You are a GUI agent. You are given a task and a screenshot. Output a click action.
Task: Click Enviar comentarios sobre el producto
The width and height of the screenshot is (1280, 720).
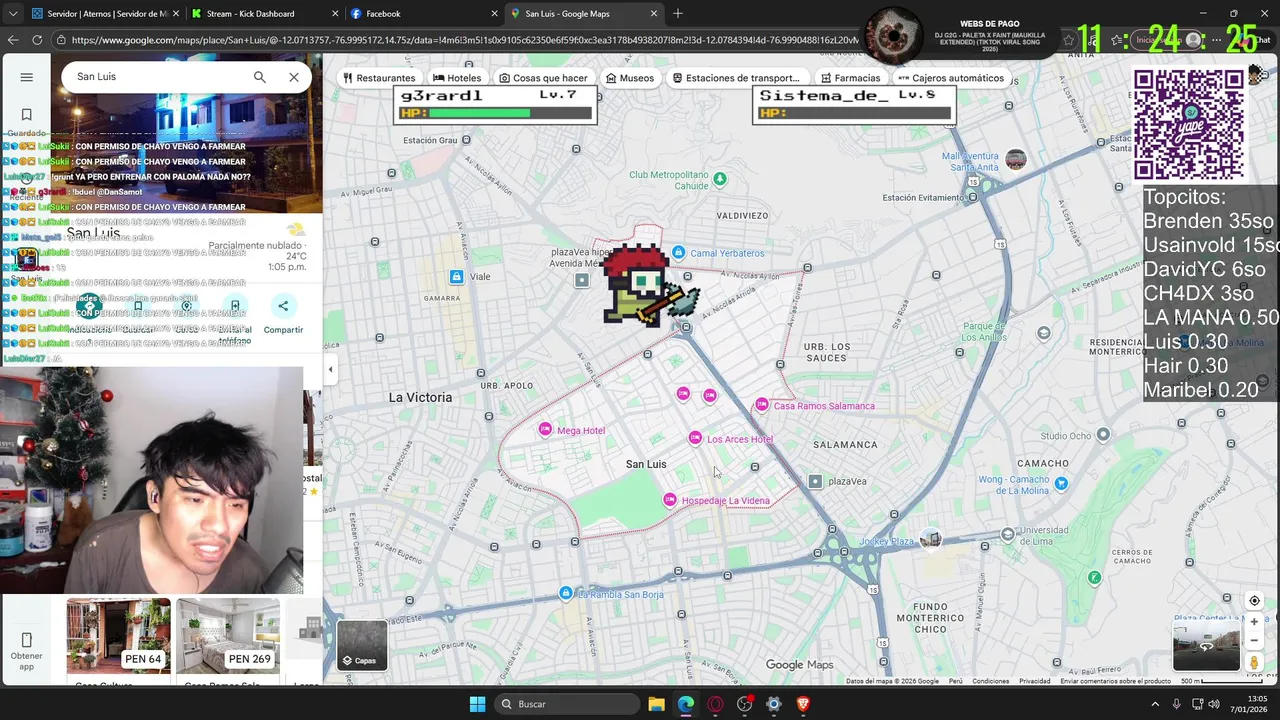[1115, 681]
